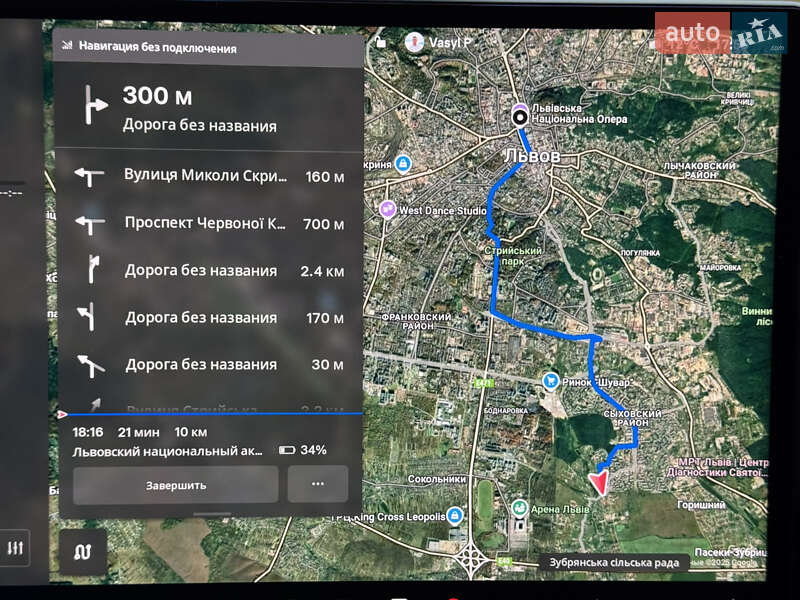Select the West Dance Studio map marker
Image resolution: width=800 pixels, height=600 pixels.
tap(387, 210)
